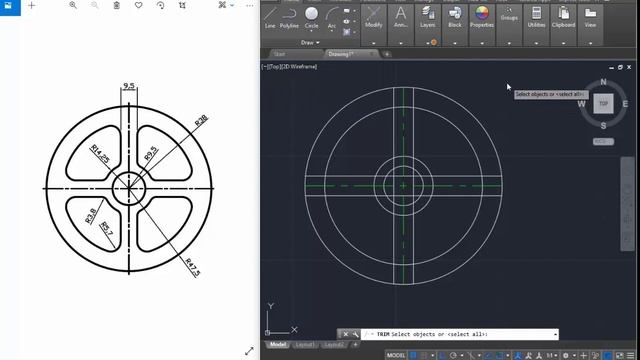The image size is (640, 360).
Task: Toggle object snap tracking
Action: coord(489,356)
